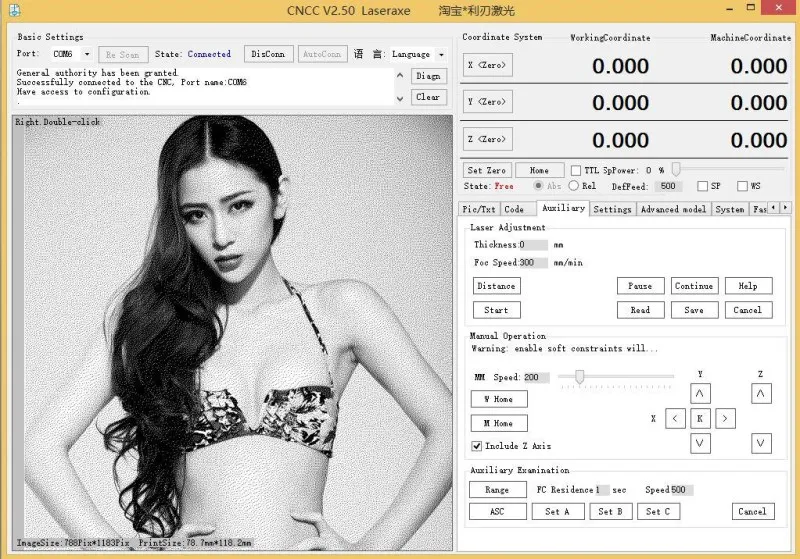Raise Z axis with up arrow
The image size is (800, 559).
click(x=761, y=394)
